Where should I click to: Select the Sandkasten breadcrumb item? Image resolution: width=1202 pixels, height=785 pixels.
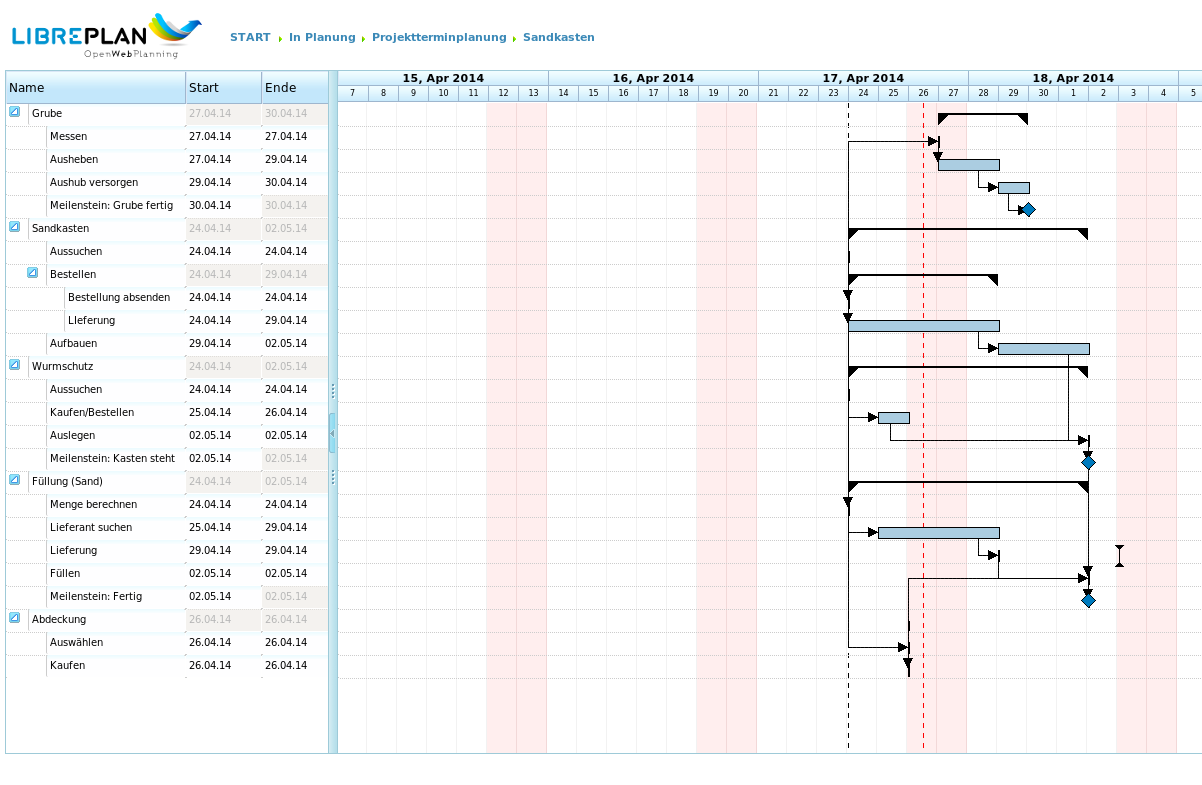pyautogui.click(x=558, y=38)
